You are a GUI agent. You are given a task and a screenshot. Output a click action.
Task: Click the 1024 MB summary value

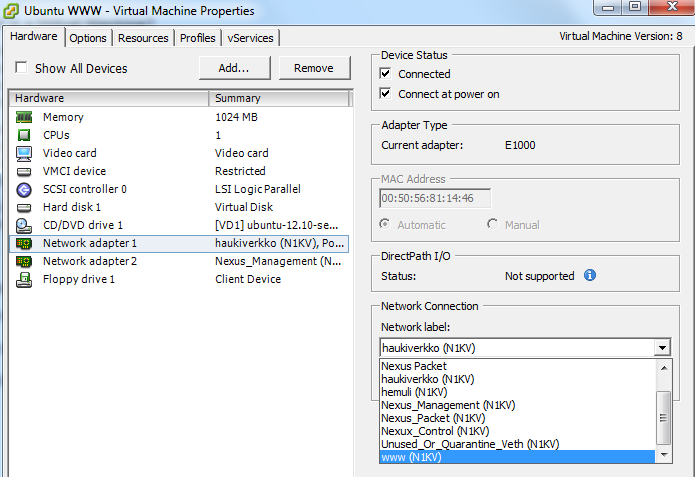[236, 117]
